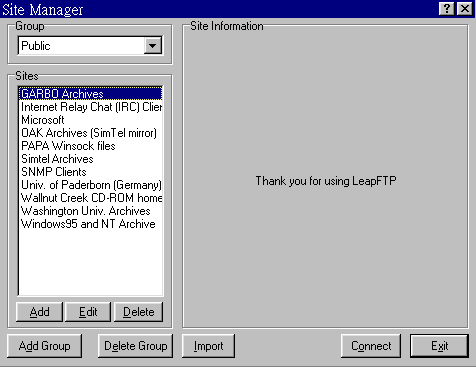476x367 pixels.
Task: Open the Group dropdown arrow
Action: tap(152, 46)
